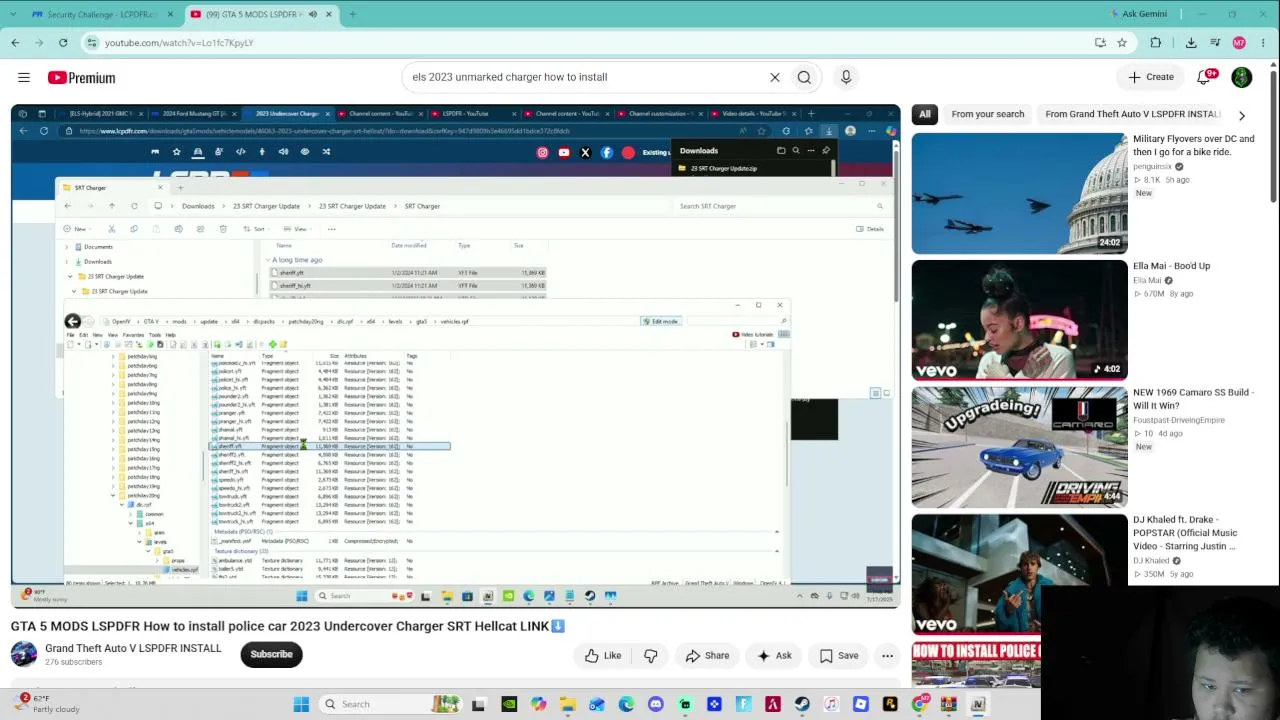Open the Chrome extensions puzzle icon
The width and height of the screenshot is (1280, 720).
(1156, 43)
